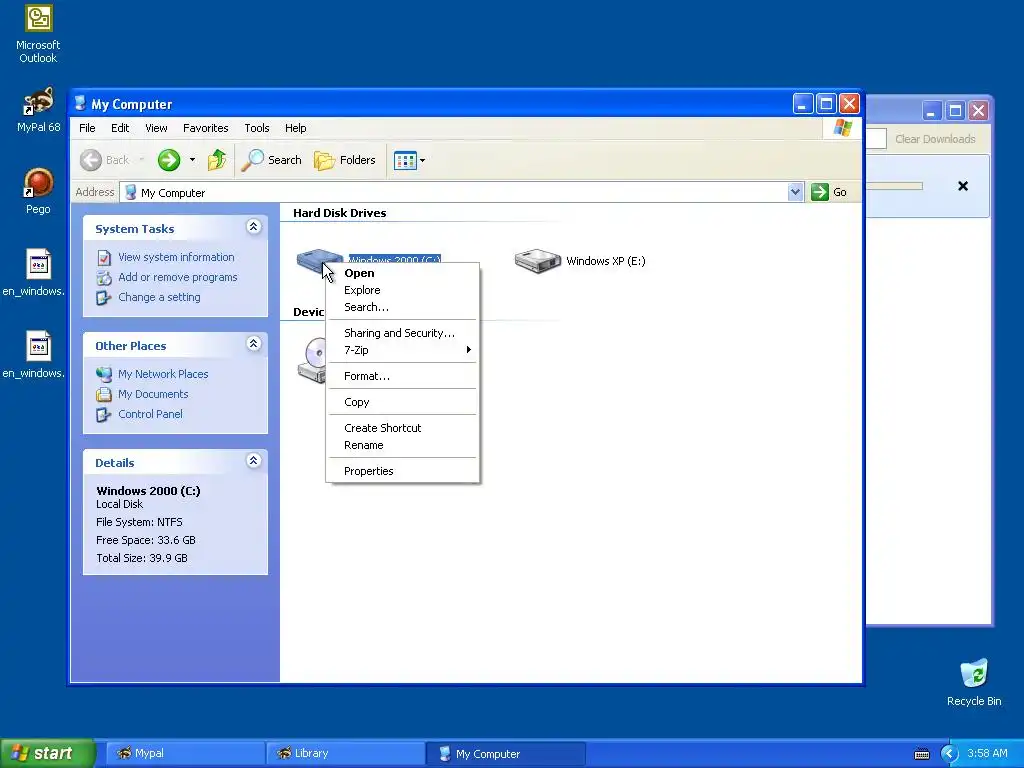Choose Format... from context menu
Screen dimensions: 1024x768
click(x=402, y=376)
